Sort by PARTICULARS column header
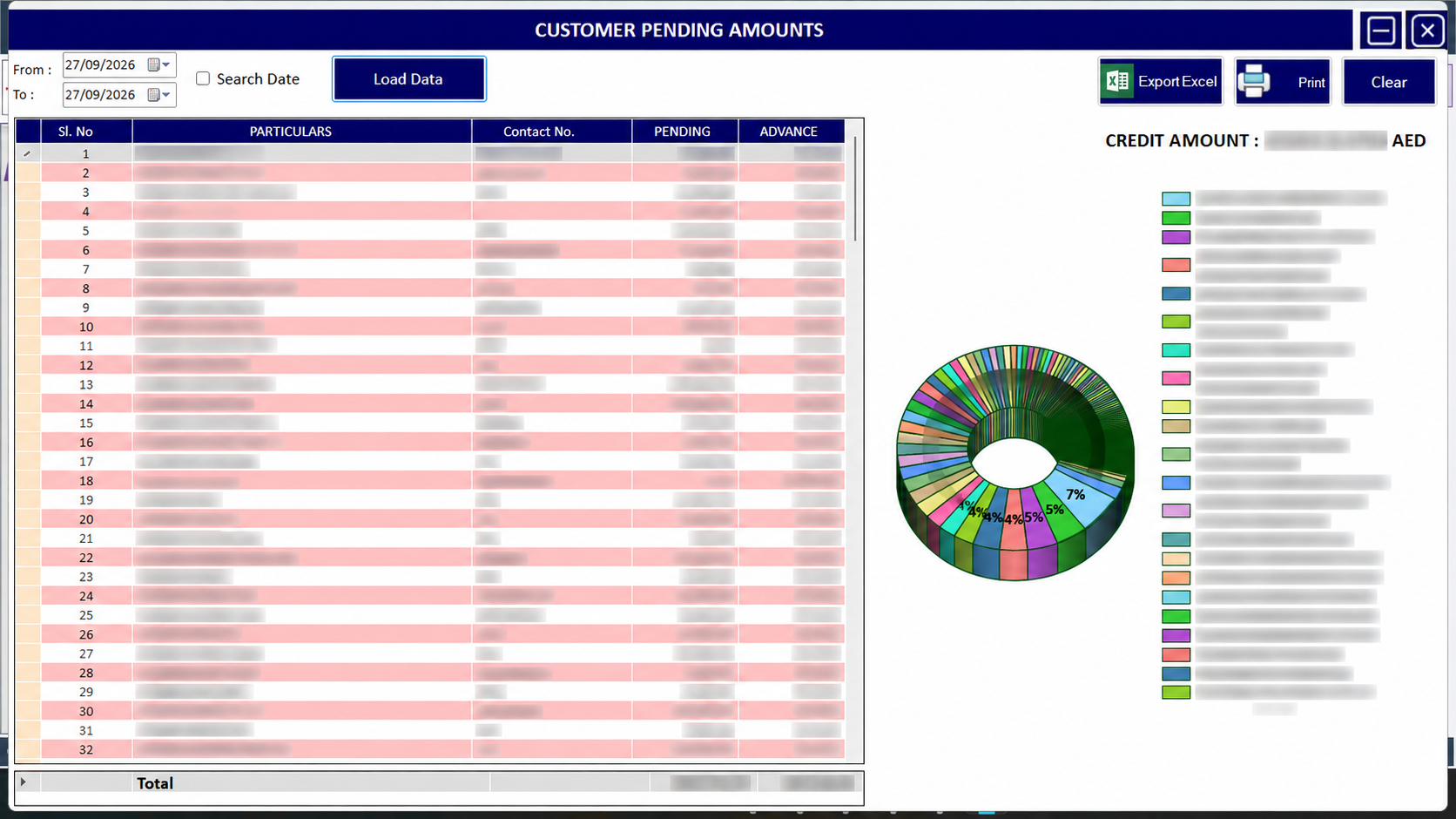The image size is (1456, 819). point(302,131)
